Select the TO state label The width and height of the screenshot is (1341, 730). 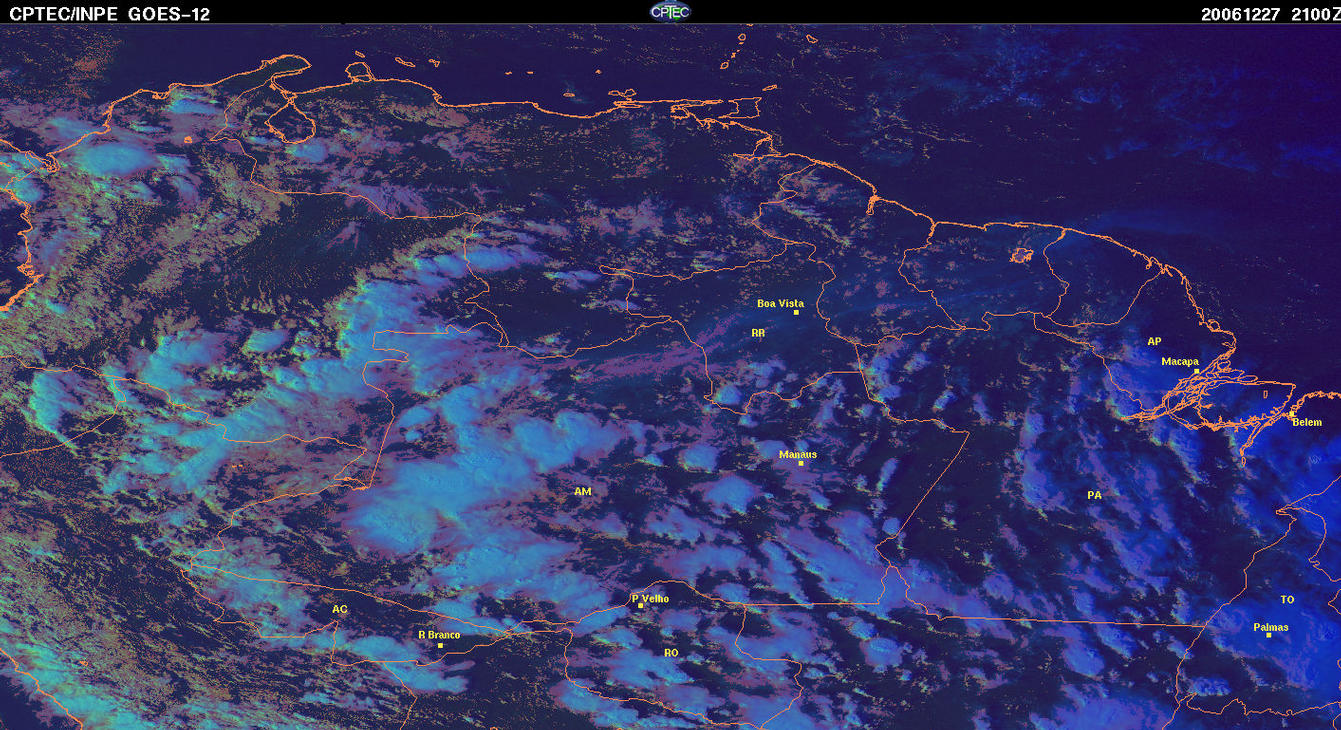[x=1287, y=600]
